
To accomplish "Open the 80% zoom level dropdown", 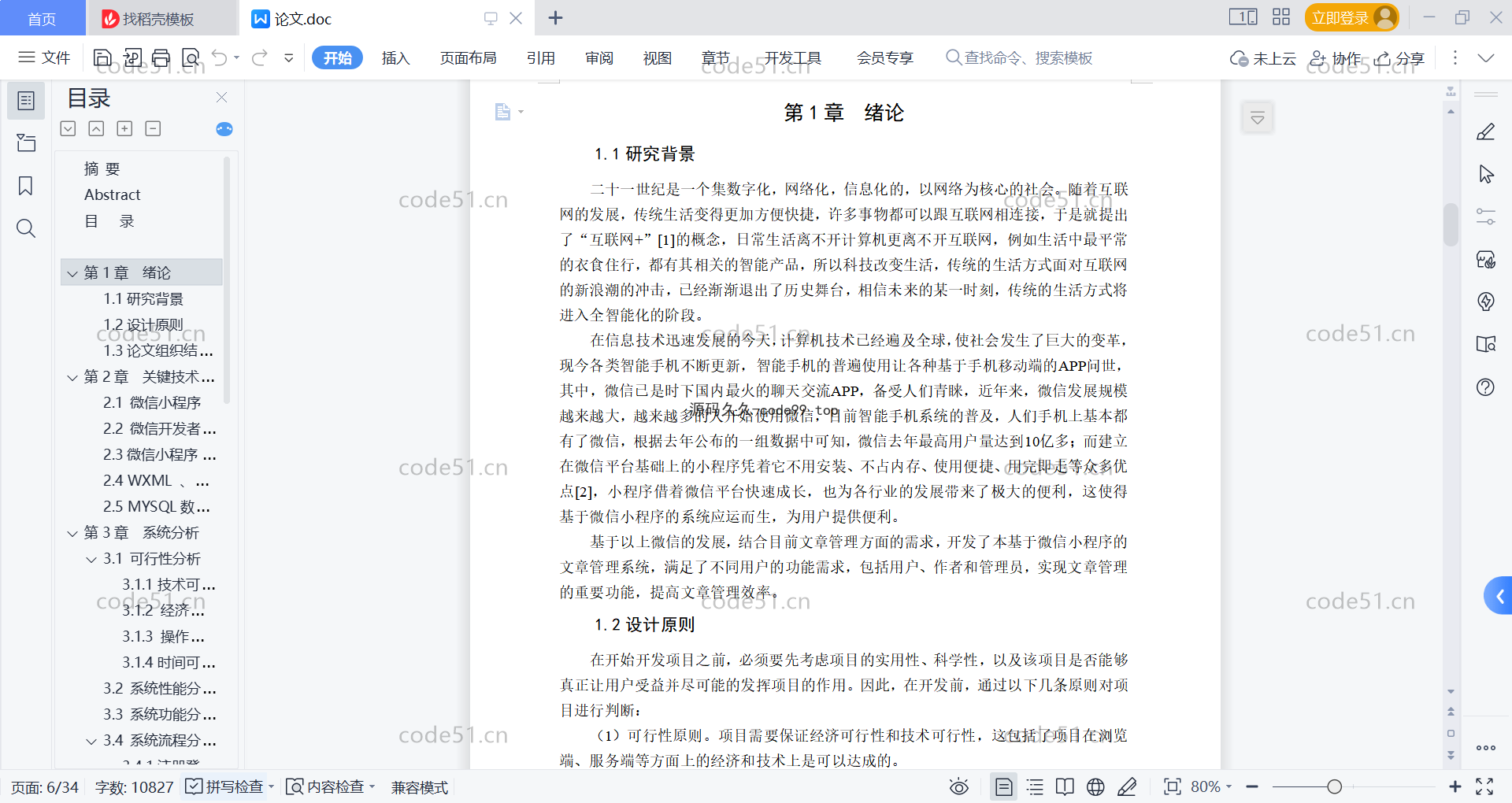I will 1211,786.
